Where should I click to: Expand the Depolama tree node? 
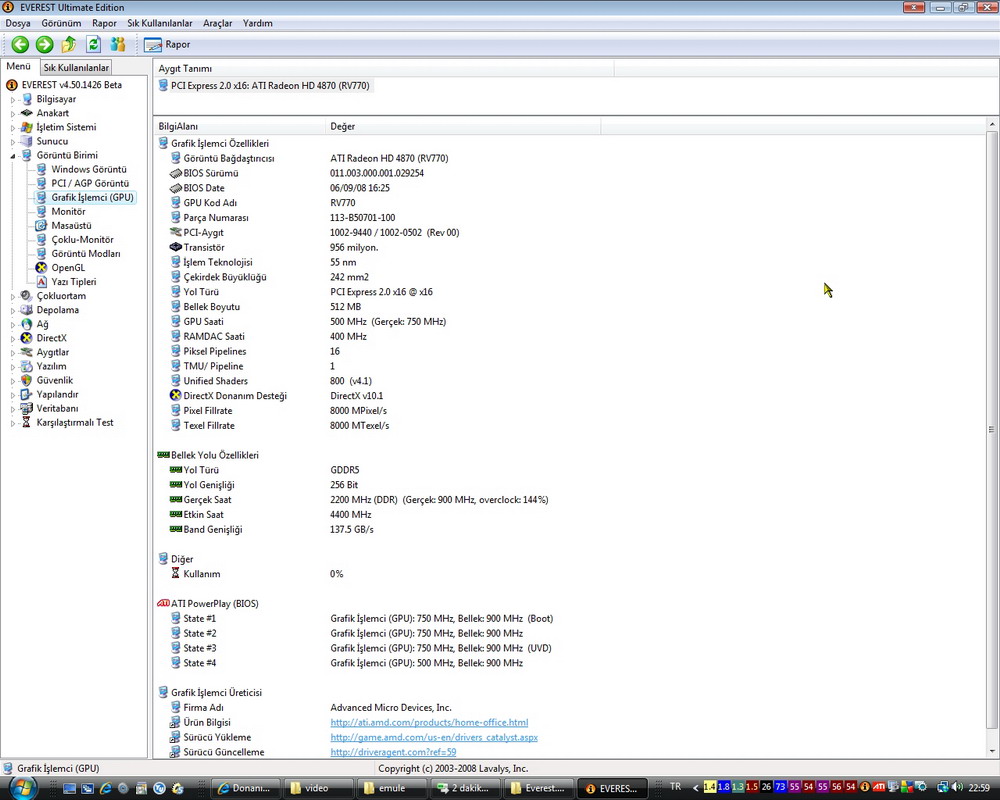click(12, 310)
